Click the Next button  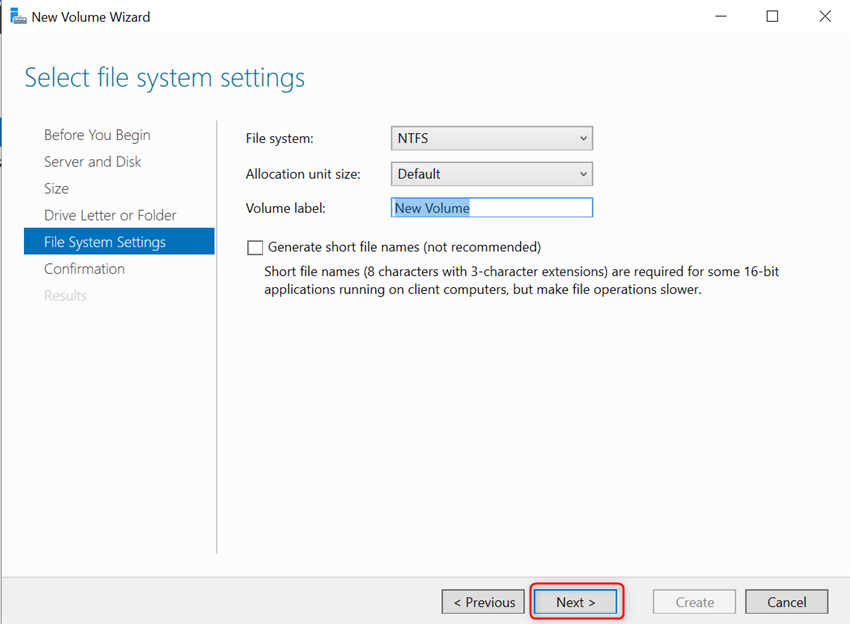pyautogui.click(x=575, y=601)
